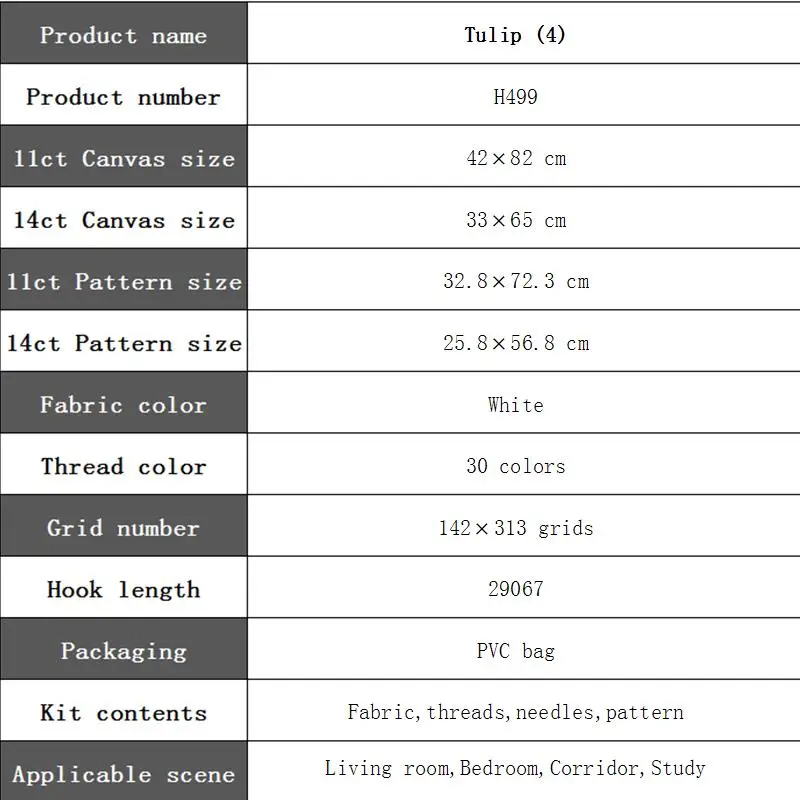Click the 'Product name' header cell

(x=123, y=34)
